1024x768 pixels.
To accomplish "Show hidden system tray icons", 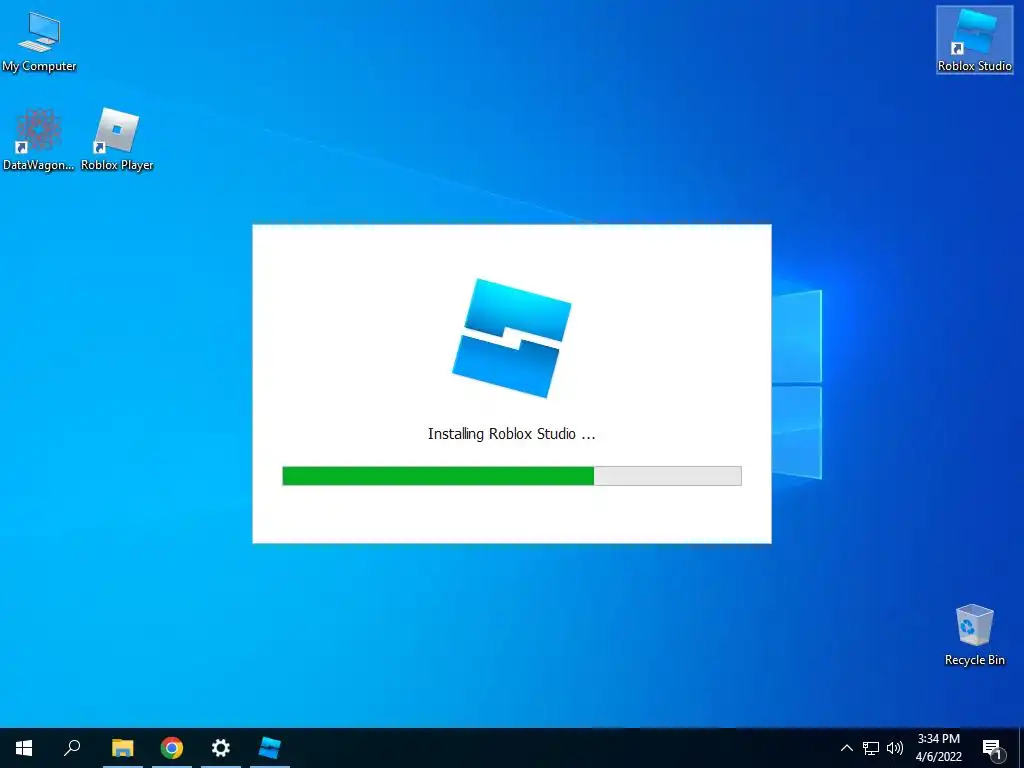I will (846, 748).
